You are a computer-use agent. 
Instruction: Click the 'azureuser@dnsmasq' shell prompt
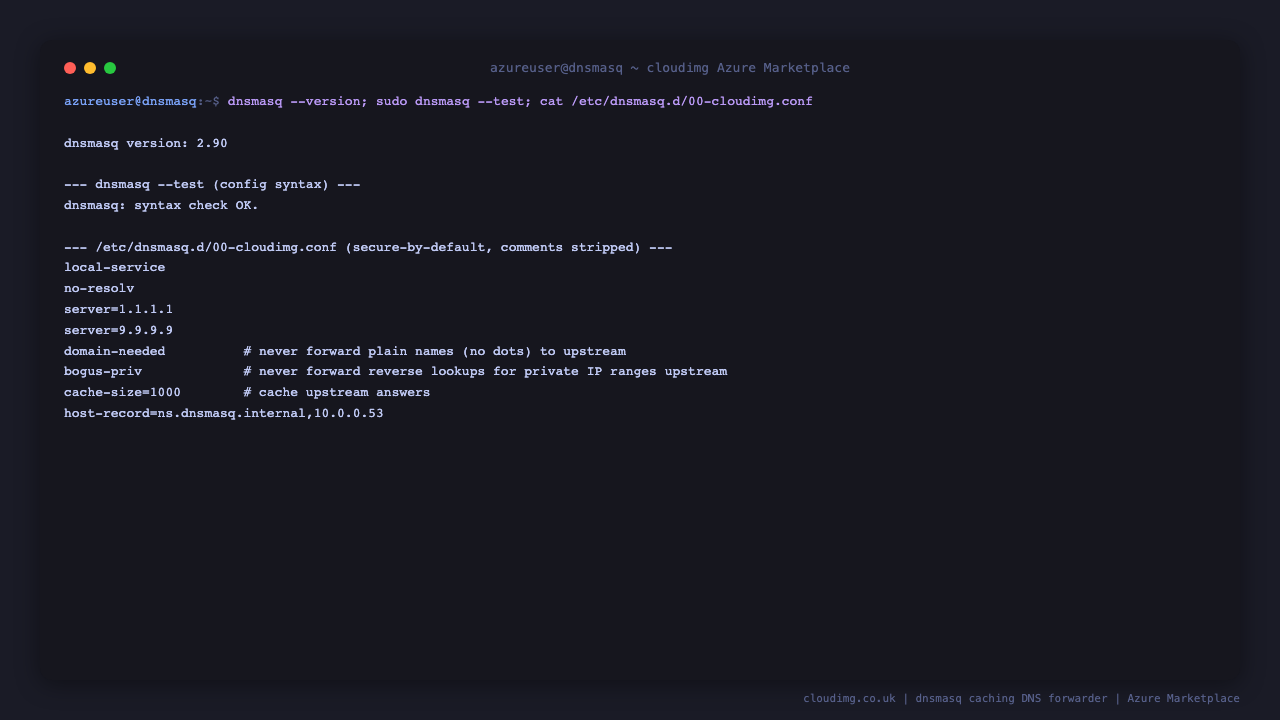[x=130, y=101]
